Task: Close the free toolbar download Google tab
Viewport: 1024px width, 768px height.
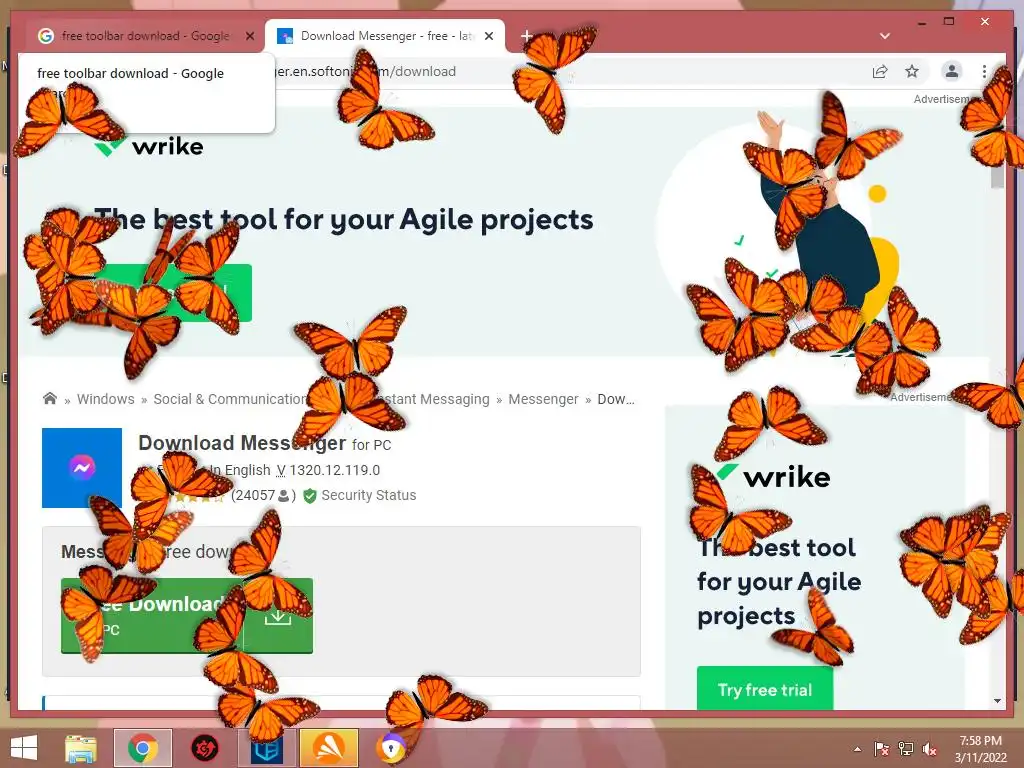Action: tap(249, 36)
